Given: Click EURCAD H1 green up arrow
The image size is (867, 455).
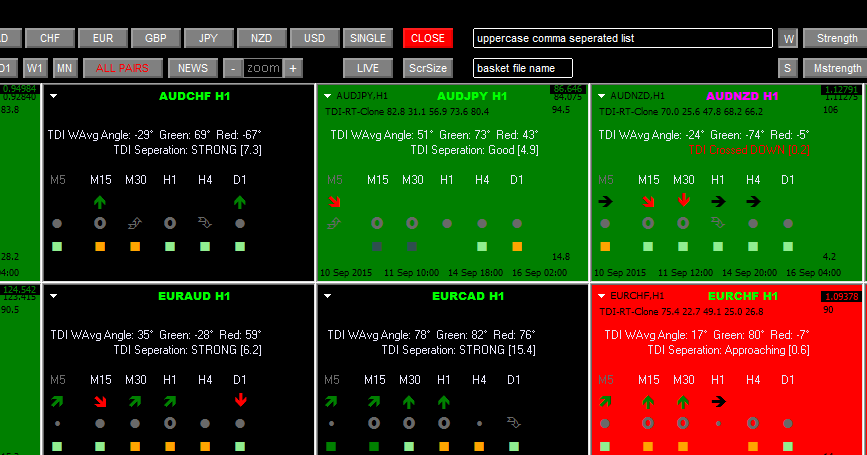Looking at the screenshot, I should [443, 402].
